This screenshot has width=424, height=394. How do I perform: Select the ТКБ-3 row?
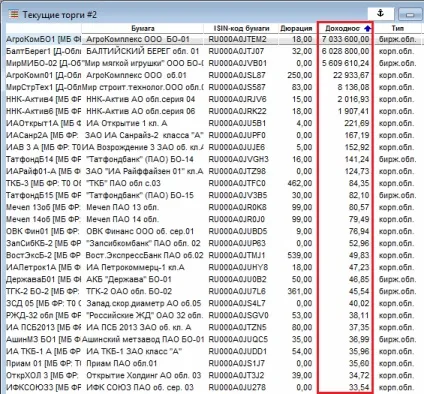click(x=213, y=183)
